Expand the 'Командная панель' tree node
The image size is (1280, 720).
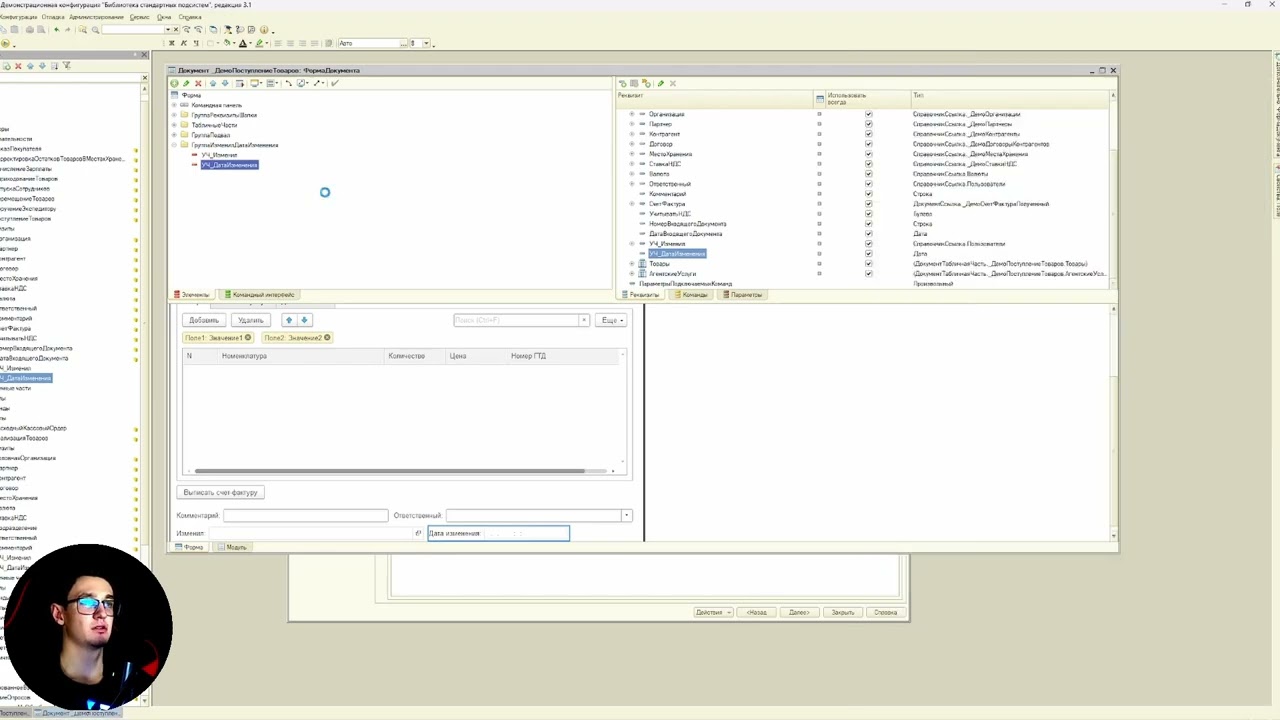click(x=174, y=105)
